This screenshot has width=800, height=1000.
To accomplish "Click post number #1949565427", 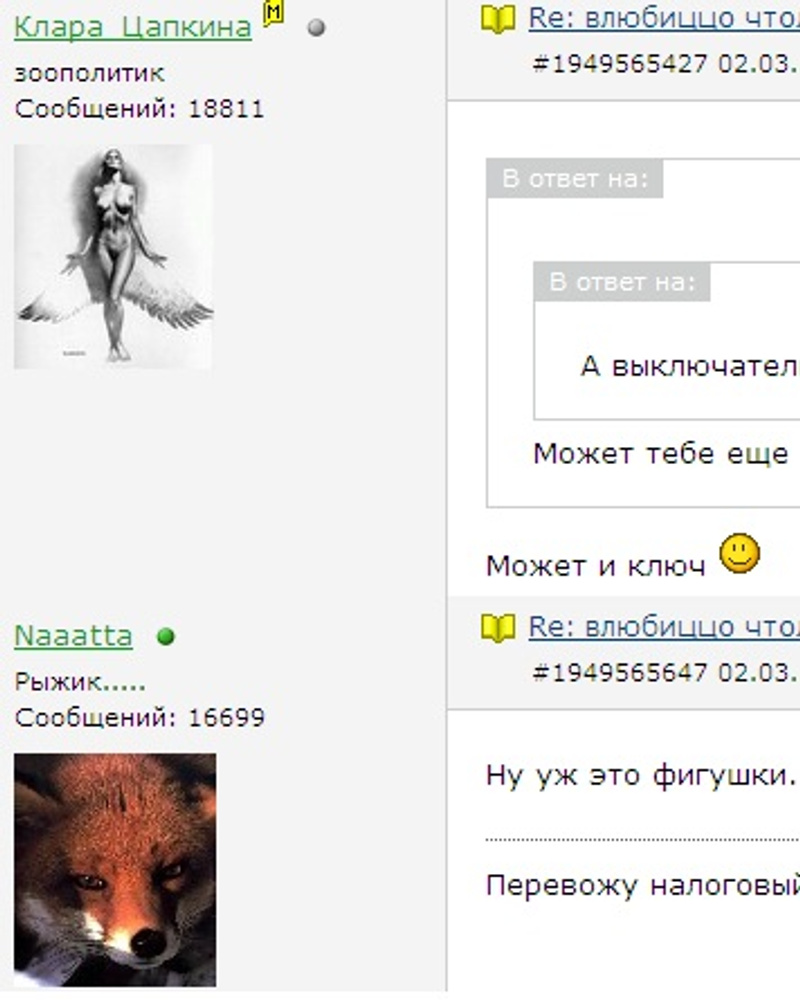I will [x=619, y=64].
